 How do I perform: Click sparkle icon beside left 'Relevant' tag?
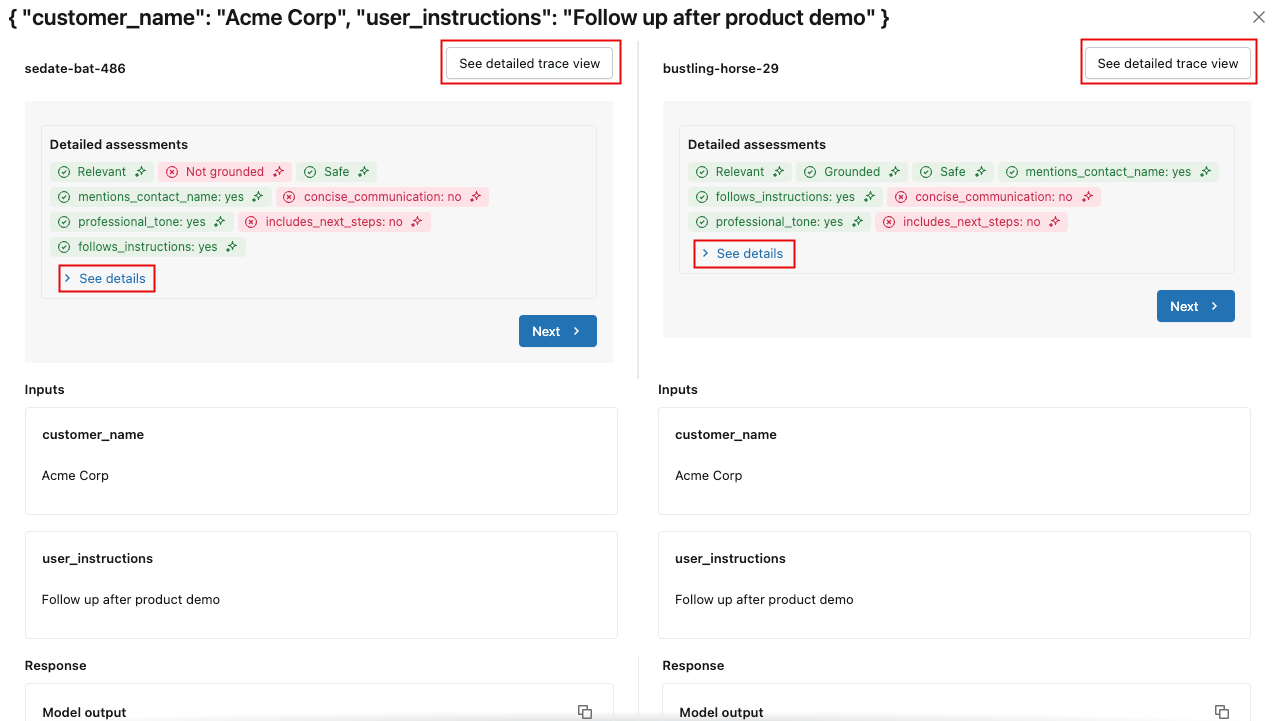[x=141, y=172]
